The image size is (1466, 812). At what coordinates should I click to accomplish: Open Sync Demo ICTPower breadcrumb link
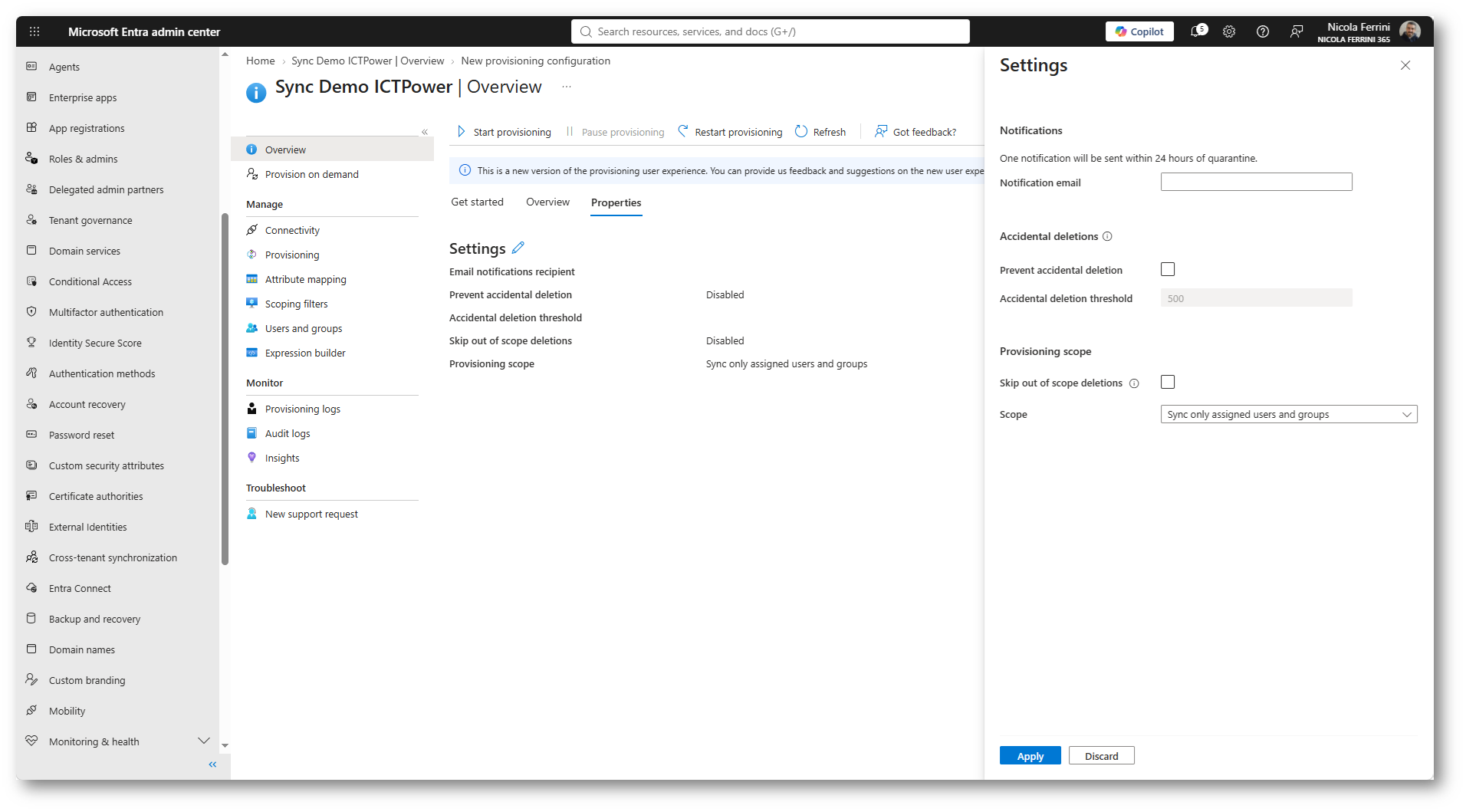click(368, 61)
